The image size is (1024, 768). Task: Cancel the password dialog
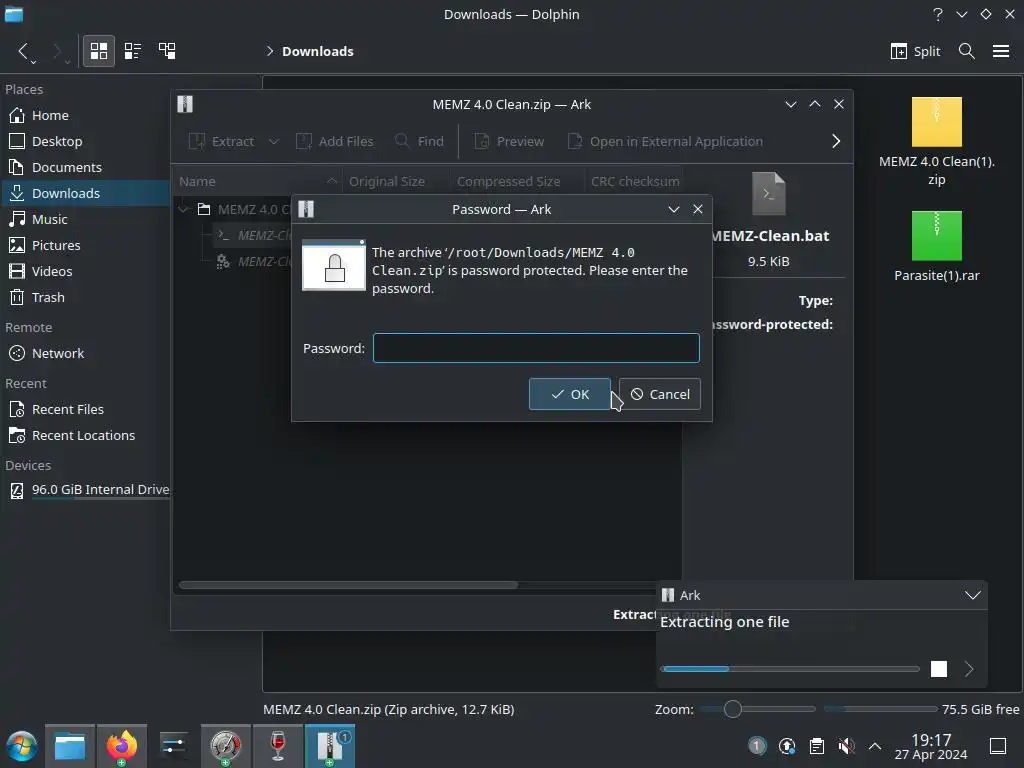[x=660, y=394]
